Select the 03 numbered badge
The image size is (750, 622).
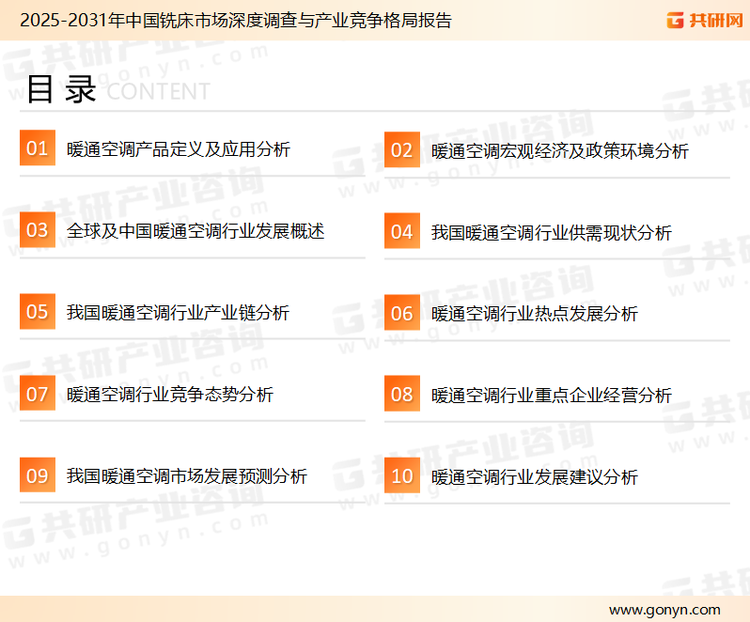pos(37,231)
